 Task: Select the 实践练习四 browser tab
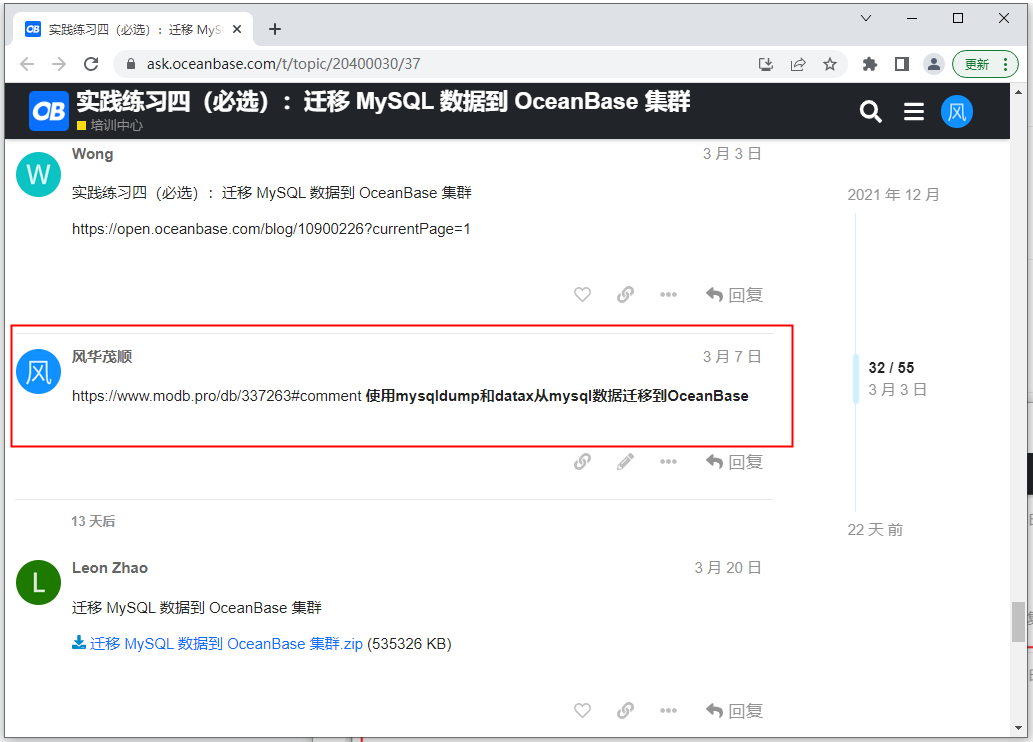point(132,29)
